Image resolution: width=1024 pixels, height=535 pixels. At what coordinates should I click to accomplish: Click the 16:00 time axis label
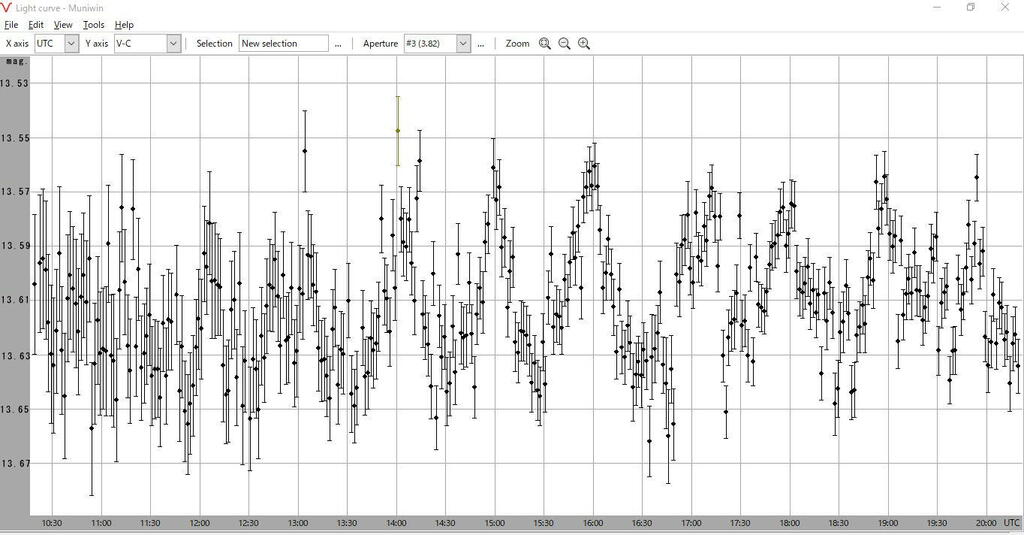point(593,523)
